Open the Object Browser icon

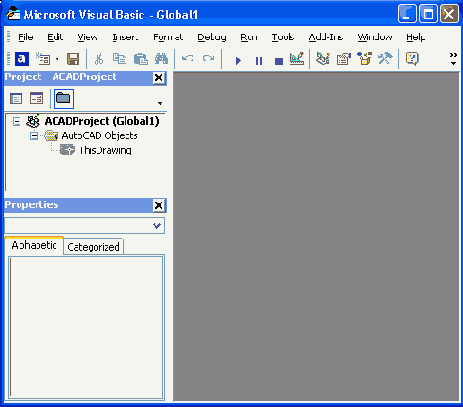click(x=365, y=59)
